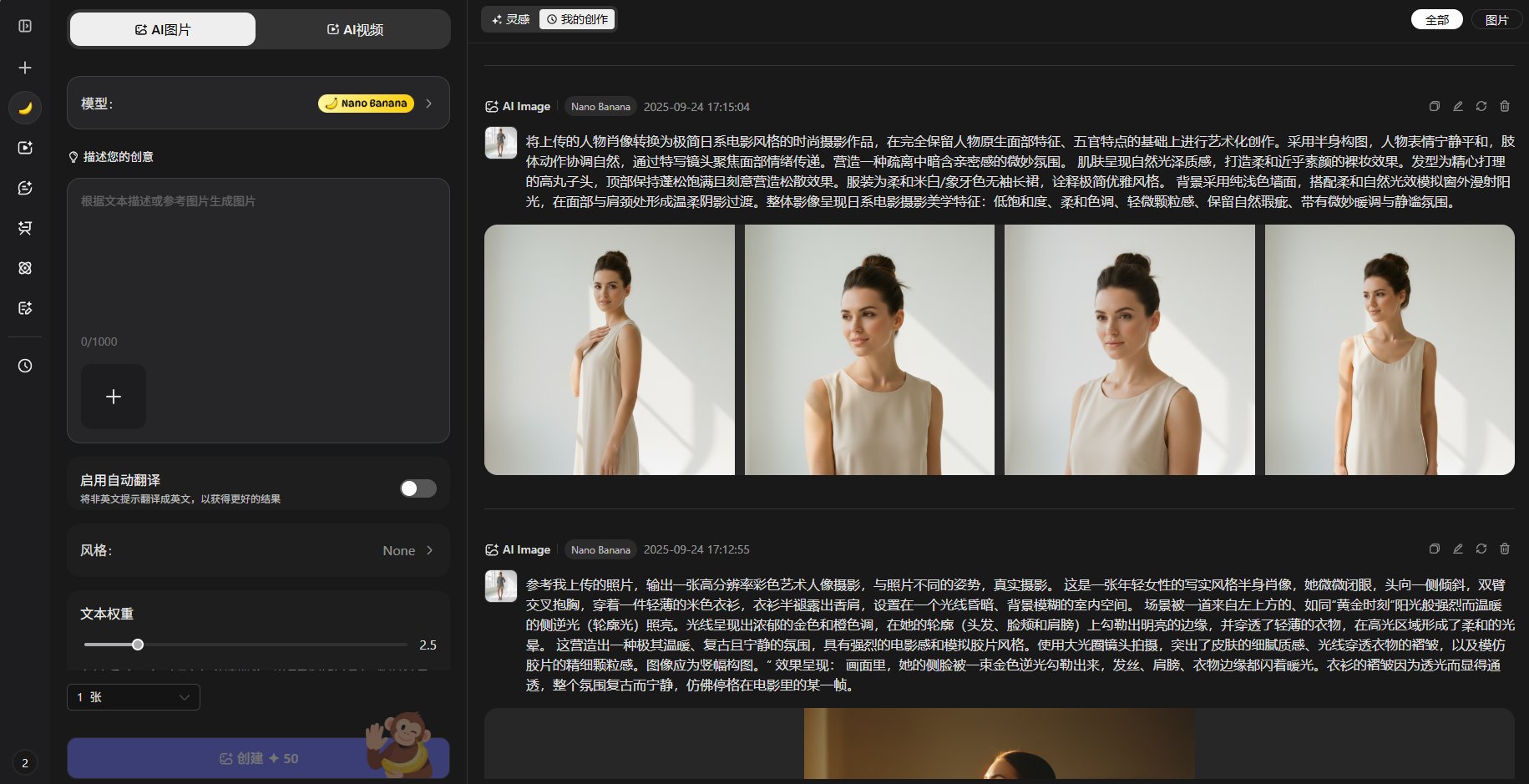Screen dimensions: 1529x784
Task: Click the lightbulb icon beside 描述您的创意
Action: [x=73, y=157]
